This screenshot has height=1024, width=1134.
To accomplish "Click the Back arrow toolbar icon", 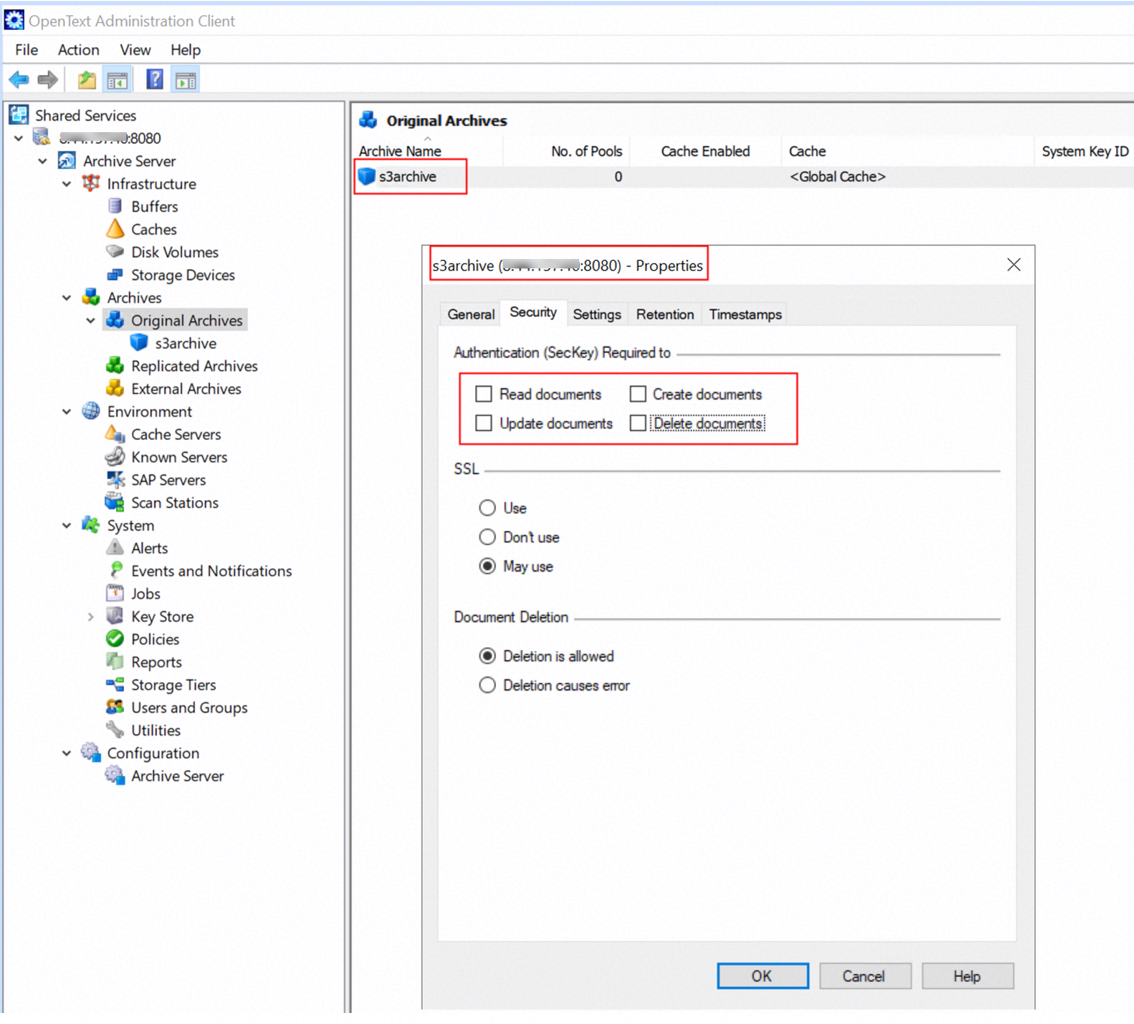I will [x=19, y=80].
